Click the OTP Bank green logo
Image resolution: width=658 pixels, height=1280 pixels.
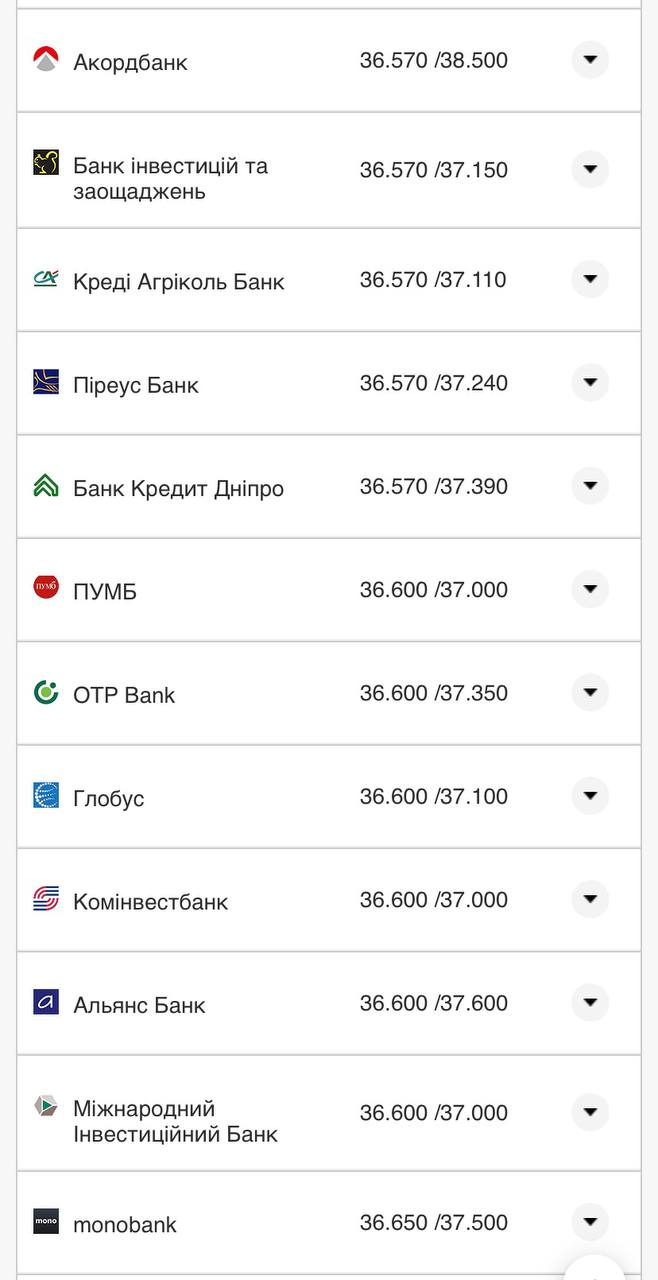pyautogui.click(x=46, y=692)
